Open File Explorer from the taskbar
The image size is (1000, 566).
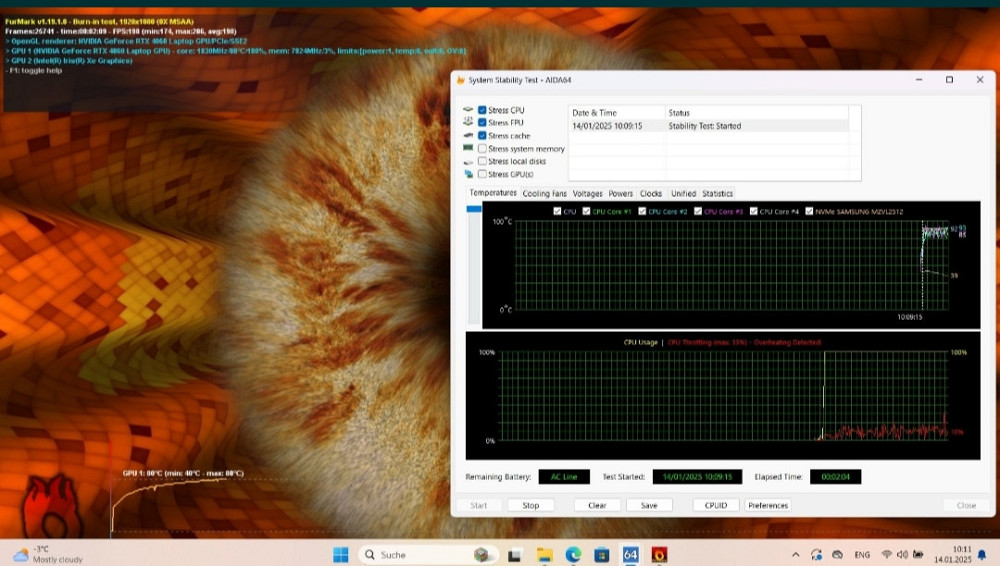point(544,555)
